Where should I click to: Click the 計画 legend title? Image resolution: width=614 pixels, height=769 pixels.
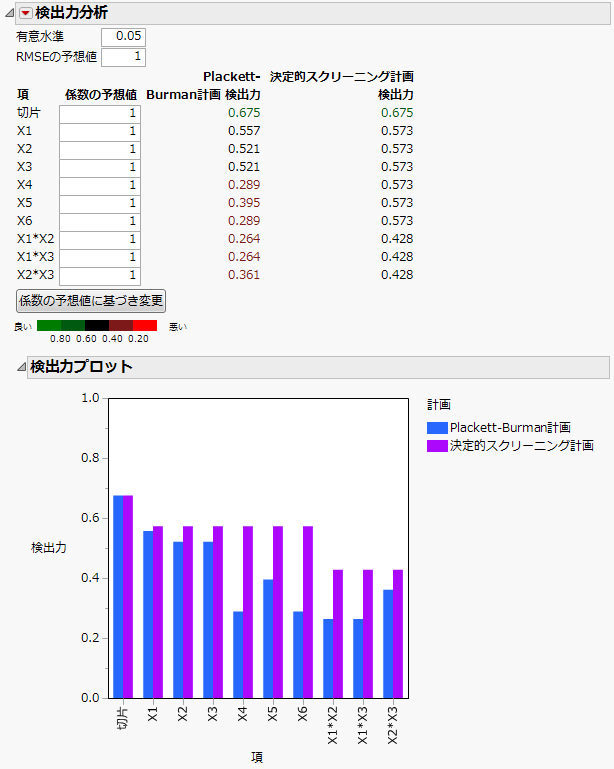(x=439, y=405)
